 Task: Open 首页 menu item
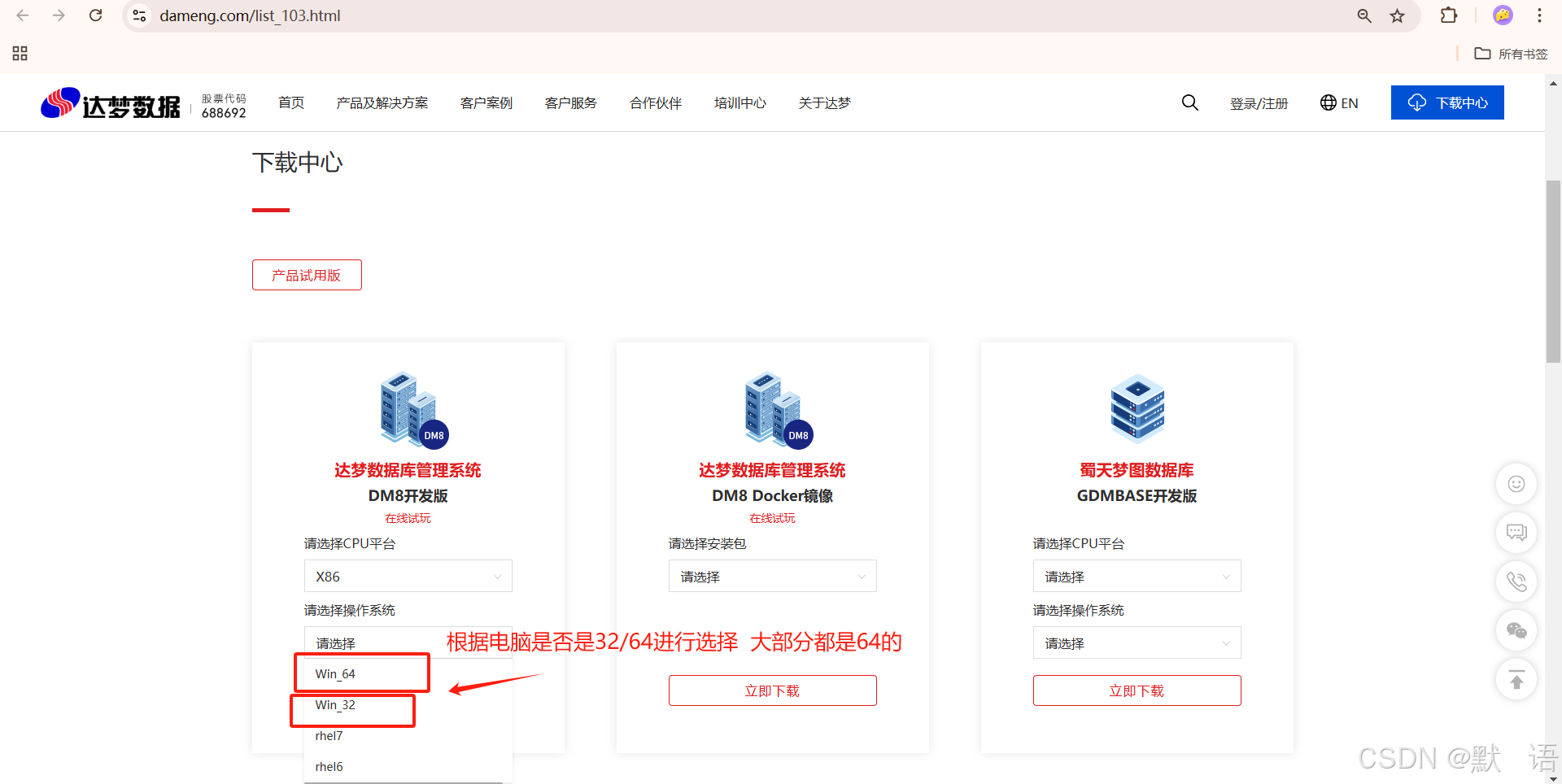click(291, 102)
